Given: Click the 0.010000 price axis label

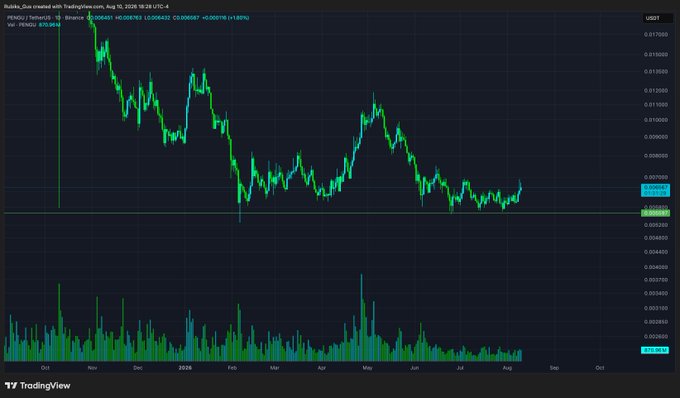Looking at the screenshot, I should click(655, 120).
